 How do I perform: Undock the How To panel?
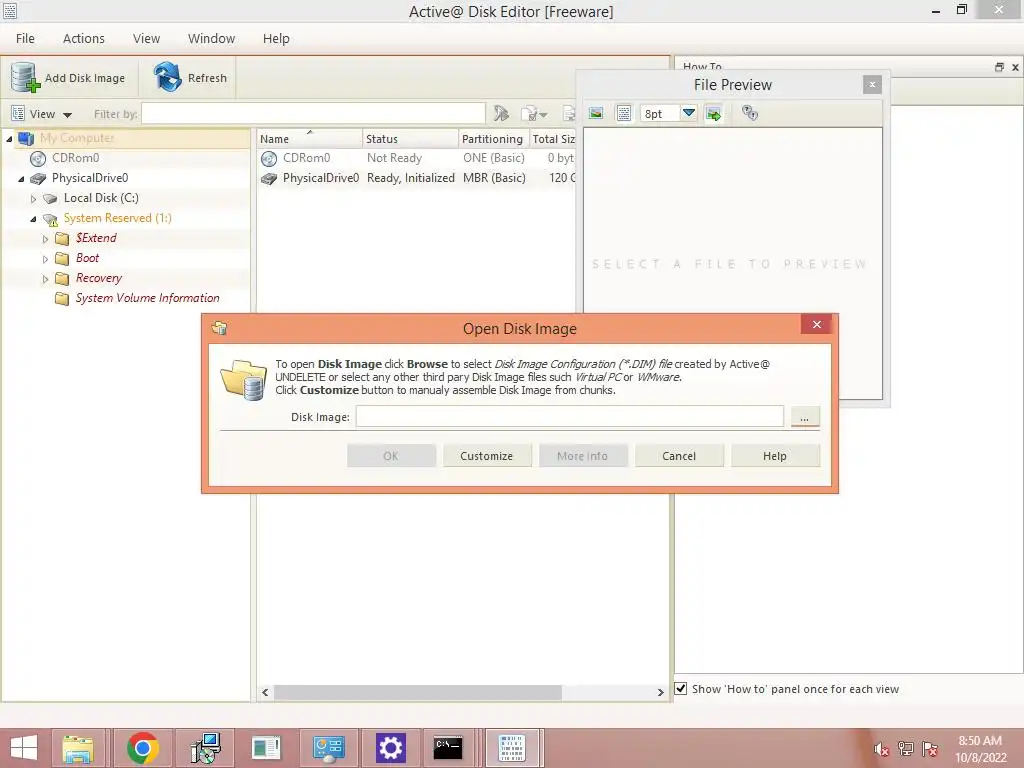pos(999,67)
